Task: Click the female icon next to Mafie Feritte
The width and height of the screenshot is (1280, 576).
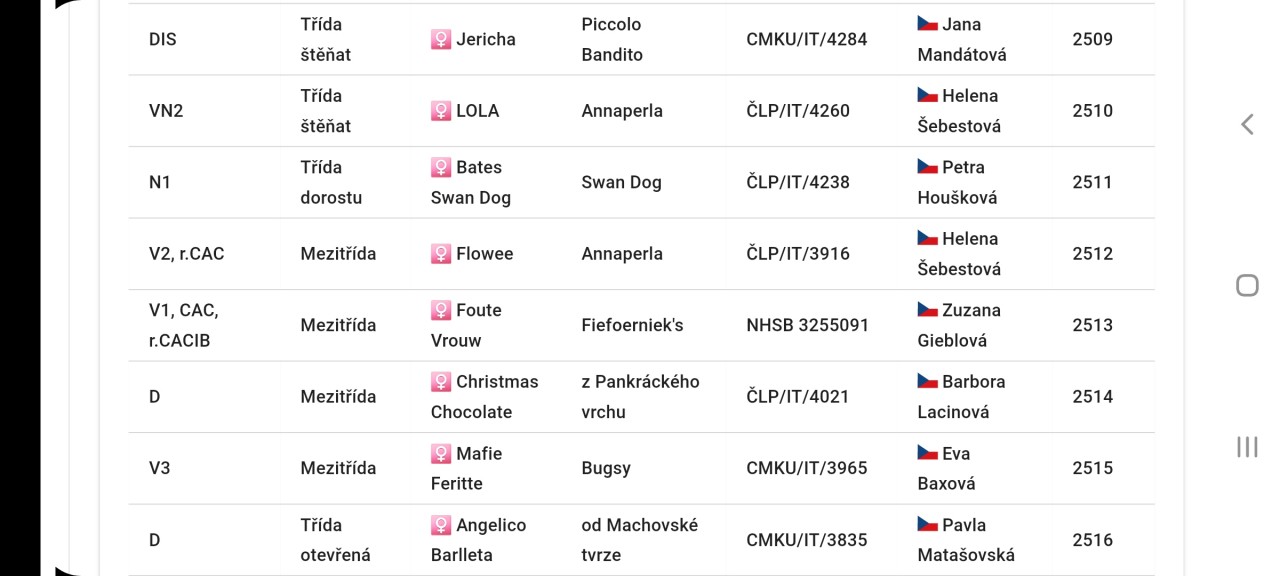Action: (x=441, y=454)
